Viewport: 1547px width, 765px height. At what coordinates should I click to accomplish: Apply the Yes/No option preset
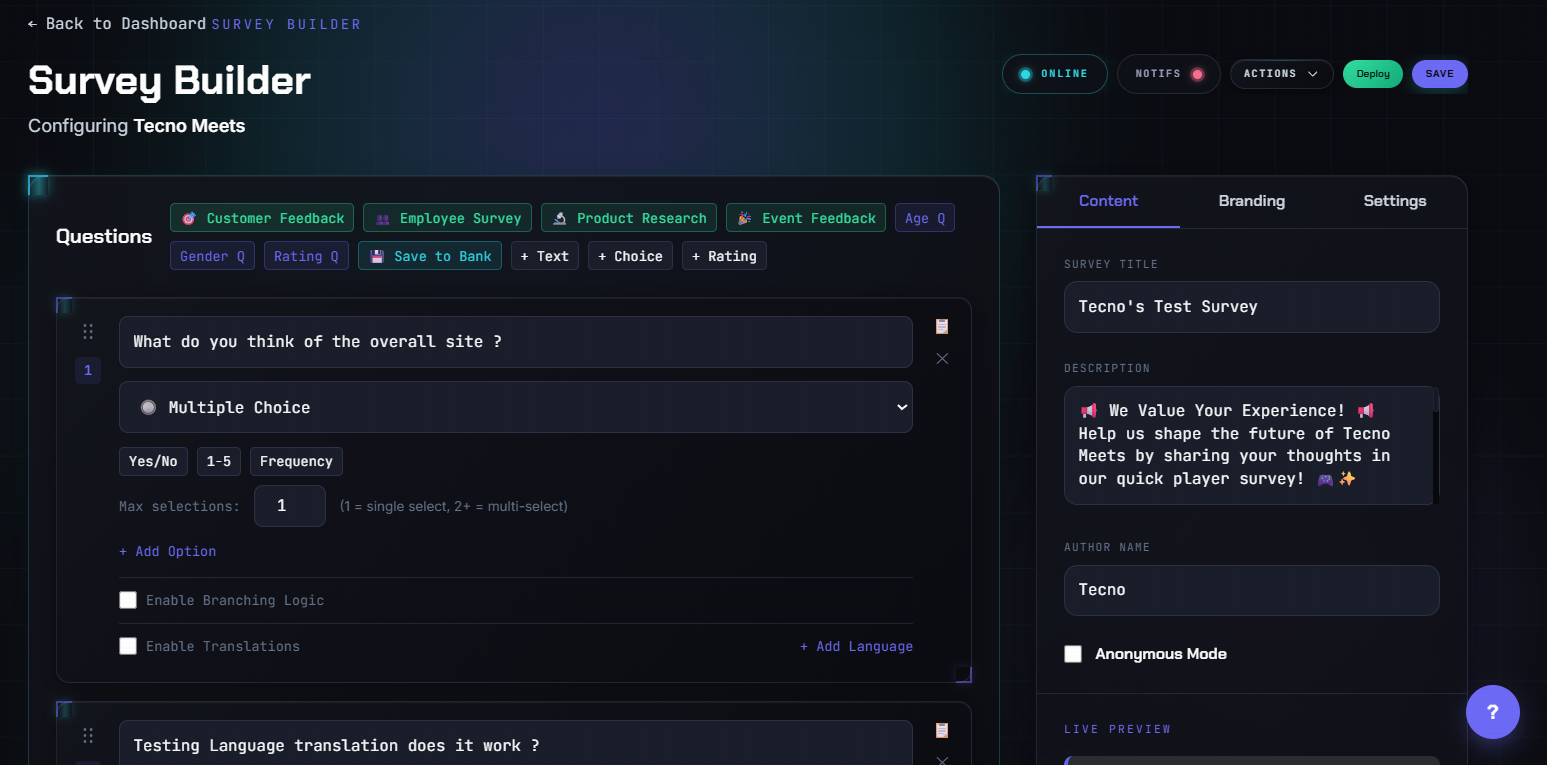[153, 461]
